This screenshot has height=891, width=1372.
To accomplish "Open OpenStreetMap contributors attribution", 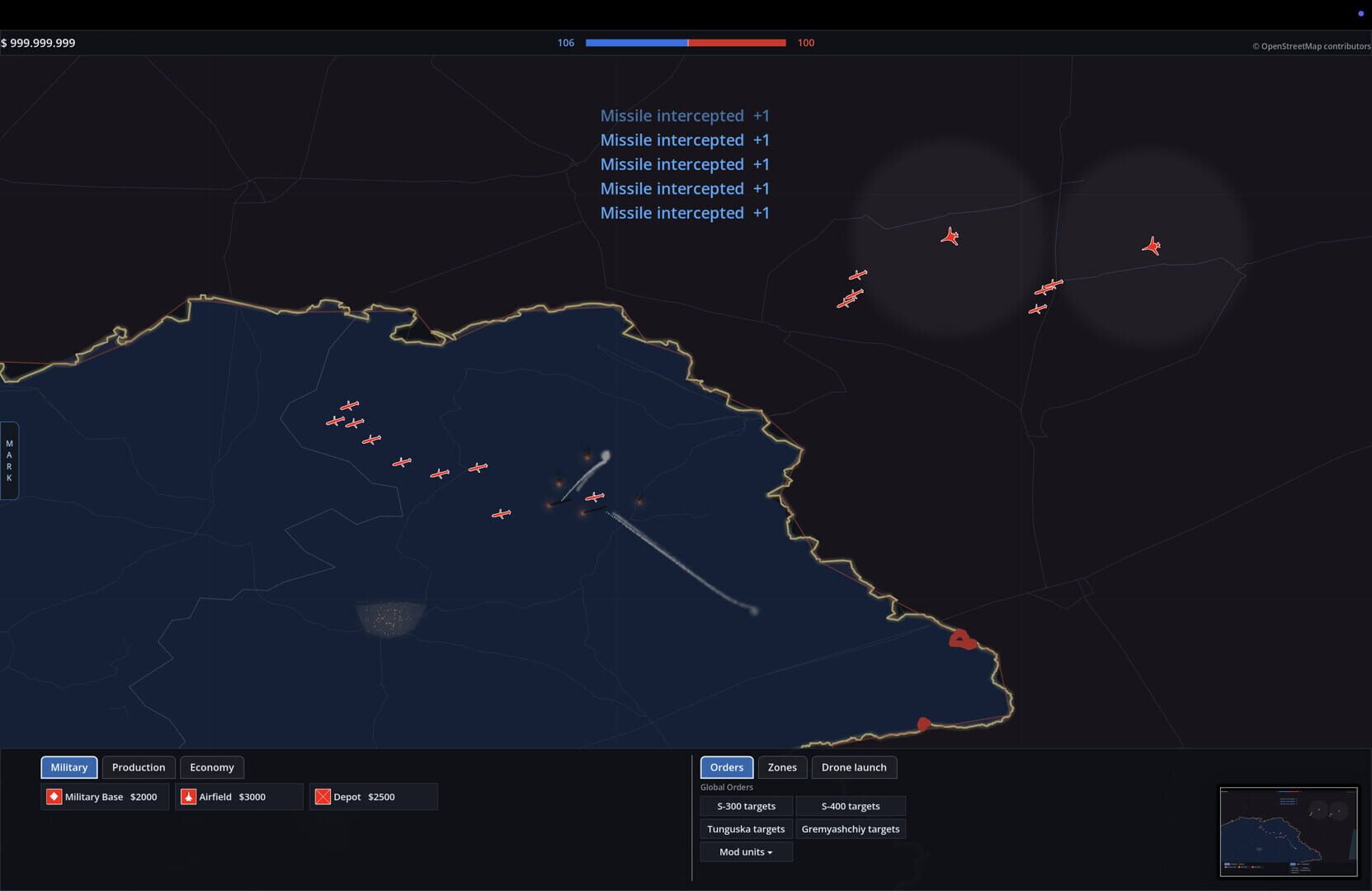I will point(1312,46).
